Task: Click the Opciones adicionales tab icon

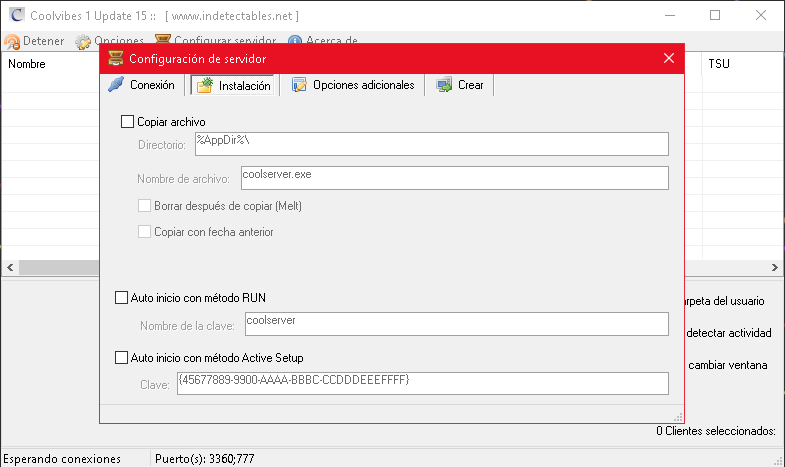Action: (299, 85)
